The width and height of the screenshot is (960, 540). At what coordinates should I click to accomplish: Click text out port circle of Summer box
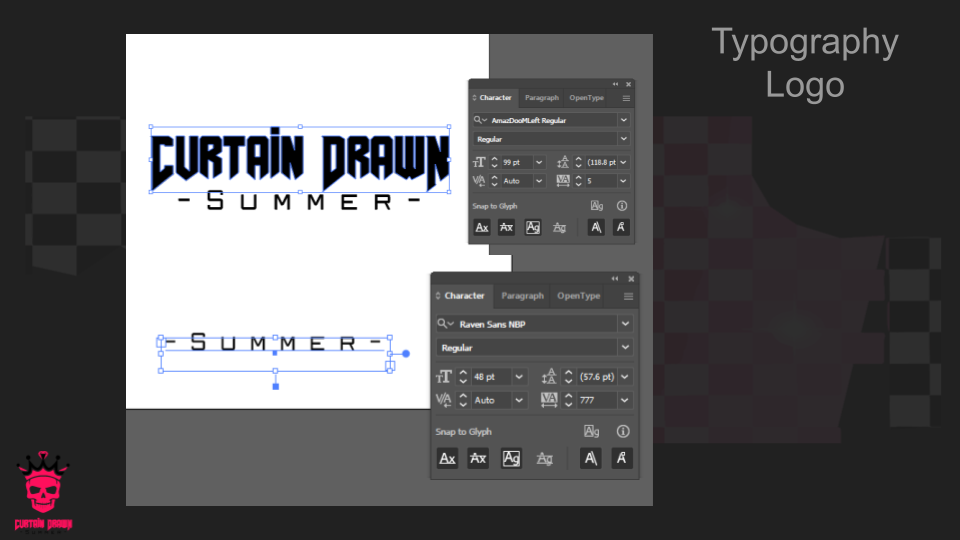[405, 353]
